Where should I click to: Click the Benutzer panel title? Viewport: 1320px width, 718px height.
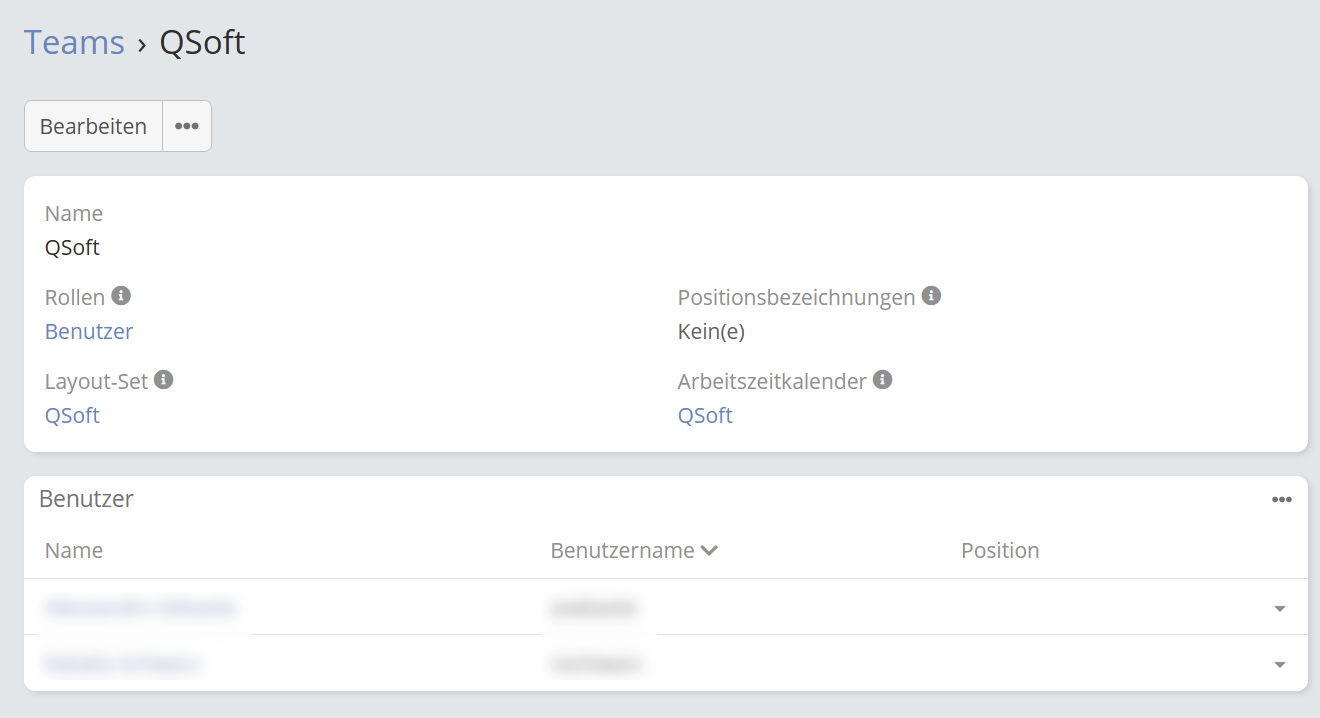tap(86, 499)
